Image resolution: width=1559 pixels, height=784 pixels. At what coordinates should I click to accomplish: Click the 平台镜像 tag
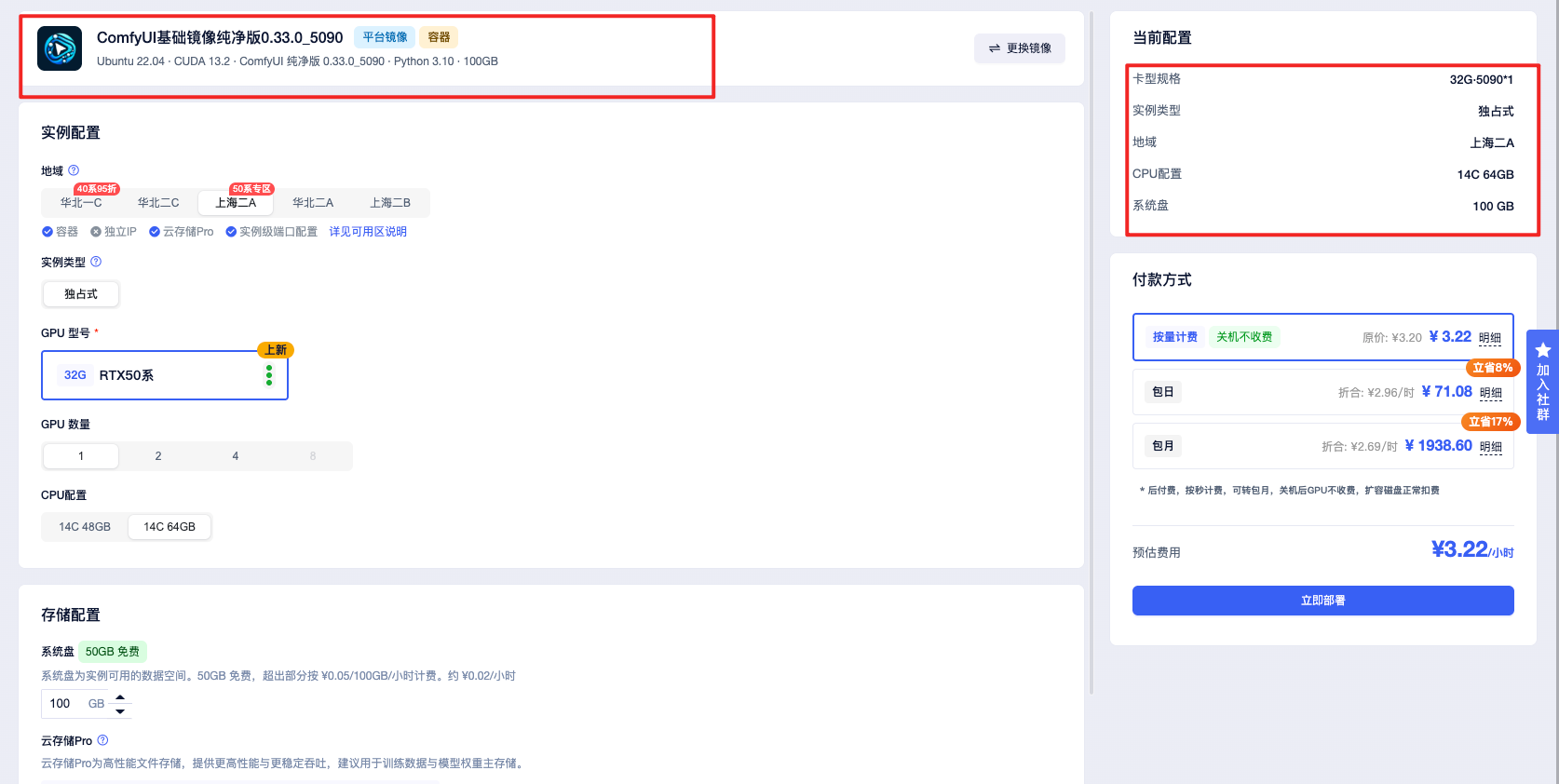385,37
